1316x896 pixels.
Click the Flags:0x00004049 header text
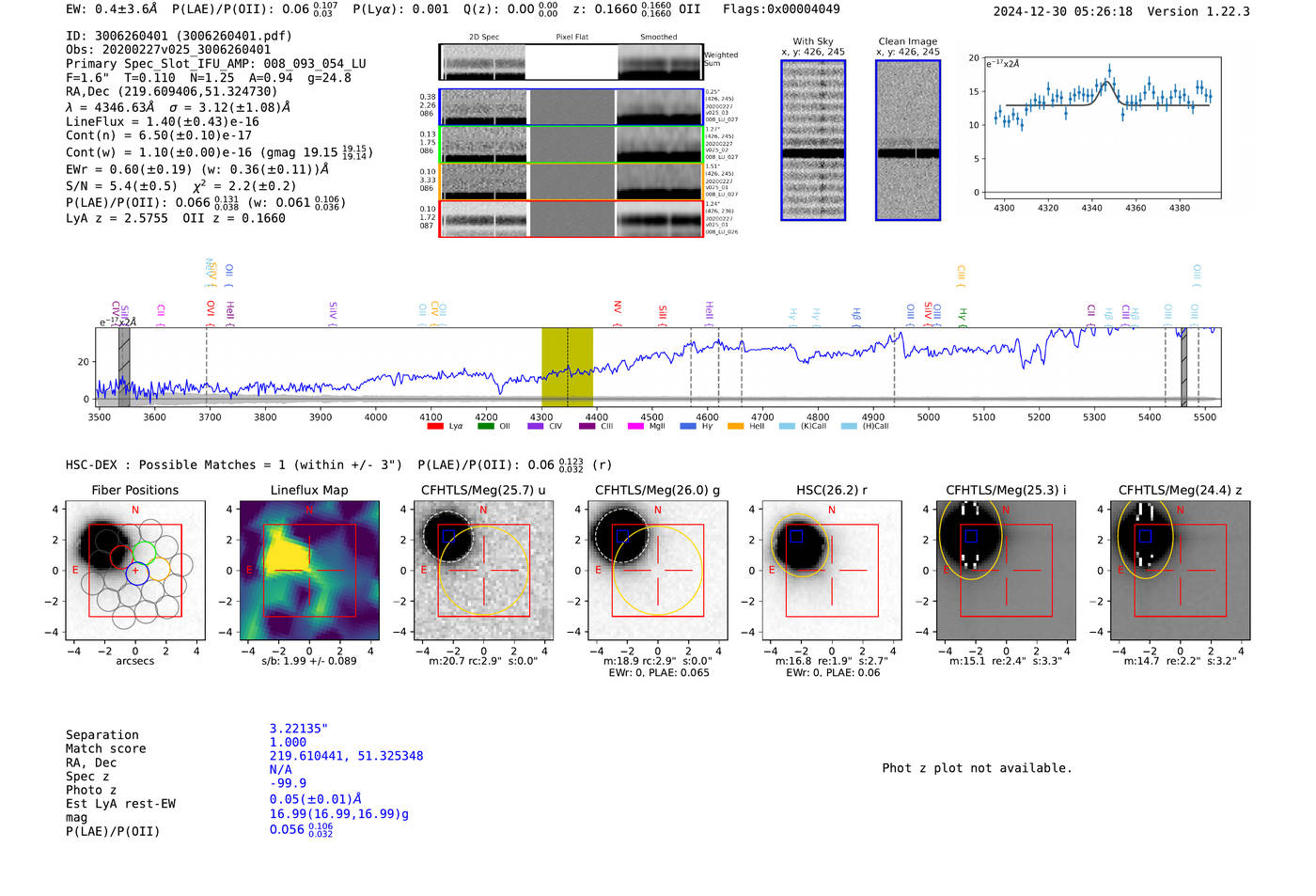pos(781,9)
